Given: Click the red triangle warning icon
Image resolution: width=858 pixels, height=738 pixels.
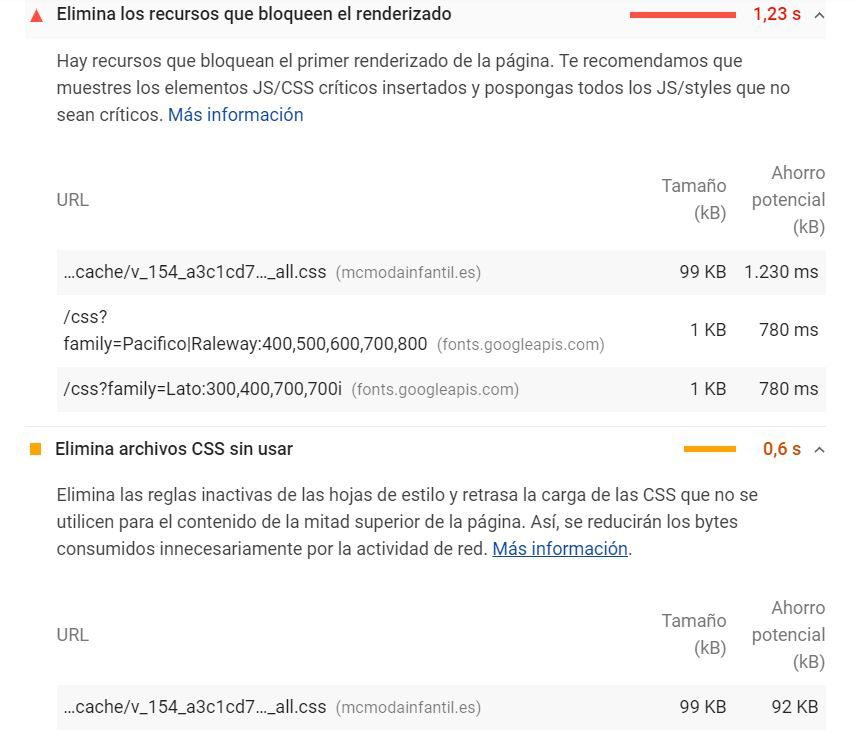Looking at the screenshot, I should click(37, 15).
